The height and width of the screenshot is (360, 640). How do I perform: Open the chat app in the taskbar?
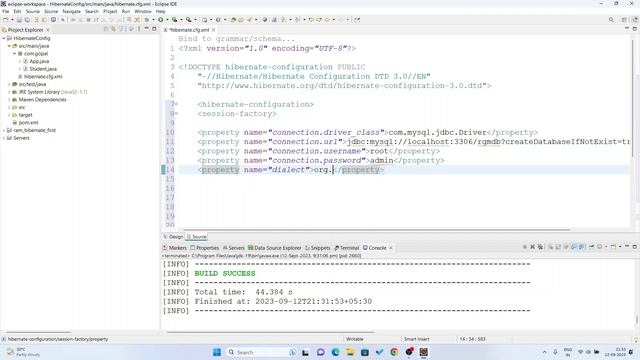(x=321, y=352)
